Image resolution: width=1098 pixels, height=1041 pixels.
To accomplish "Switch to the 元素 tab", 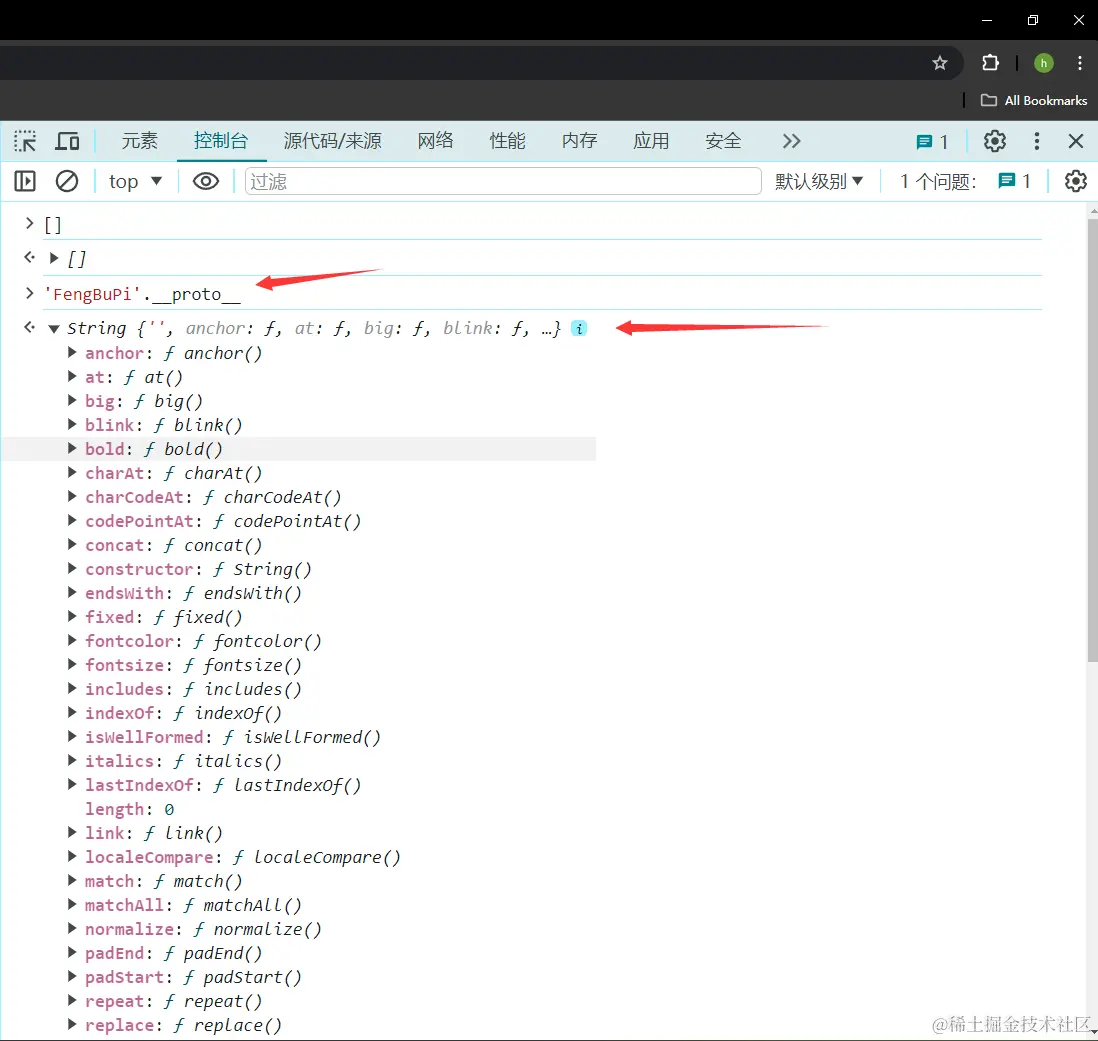I will point(139,141).
